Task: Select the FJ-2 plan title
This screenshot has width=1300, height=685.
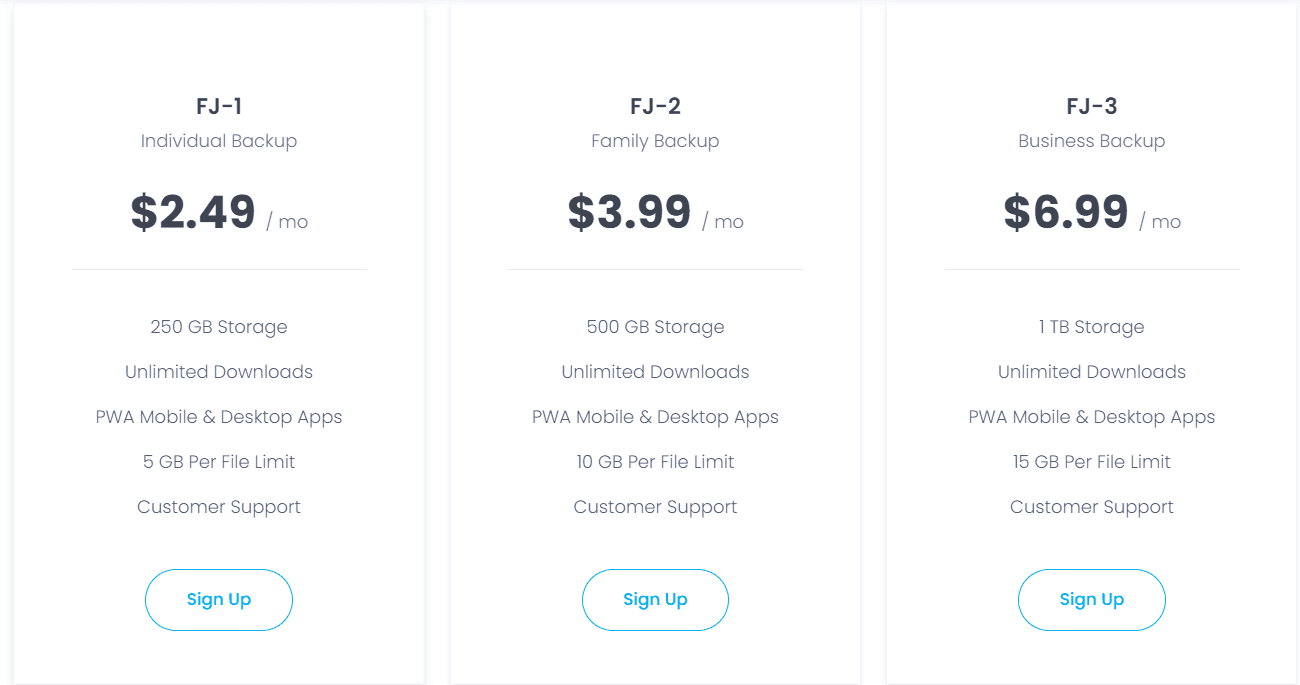Action: coord(655,105)
